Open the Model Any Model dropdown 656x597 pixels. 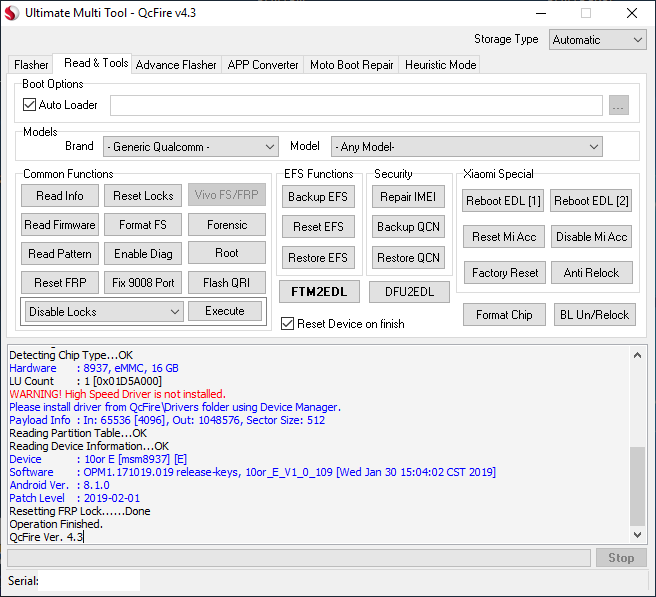pos(466,147)
